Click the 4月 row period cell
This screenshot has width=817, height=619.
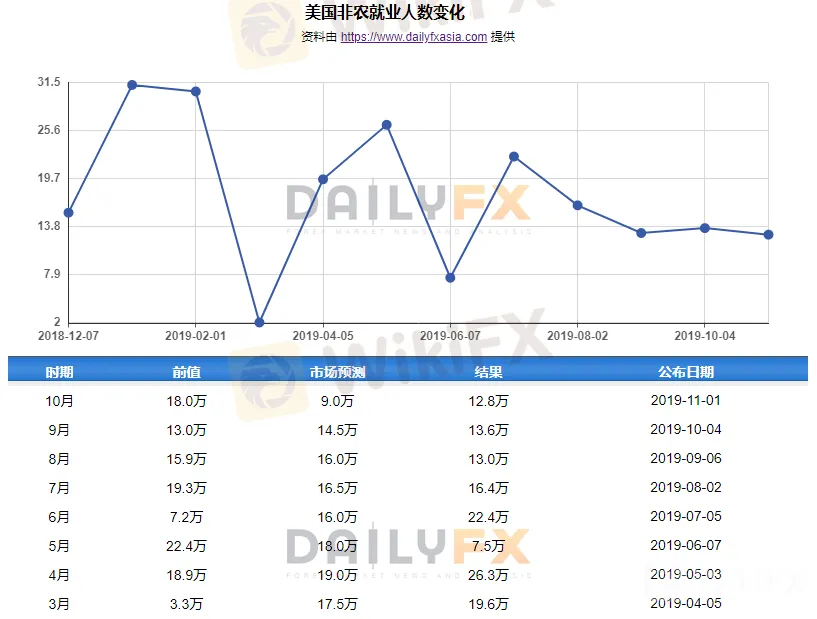coord(59,575)
